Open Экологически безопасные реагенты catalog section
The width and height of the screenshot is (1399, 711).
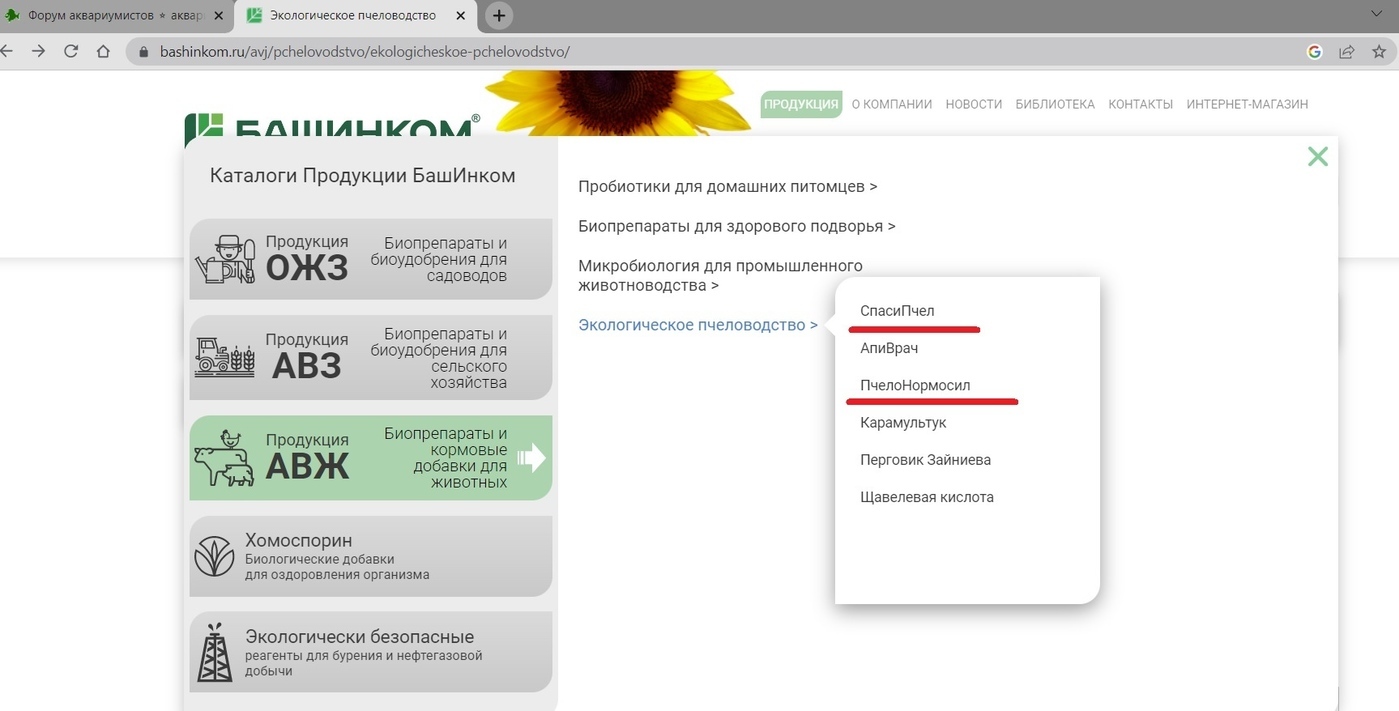pyautogui.click(x=371, y=652)
